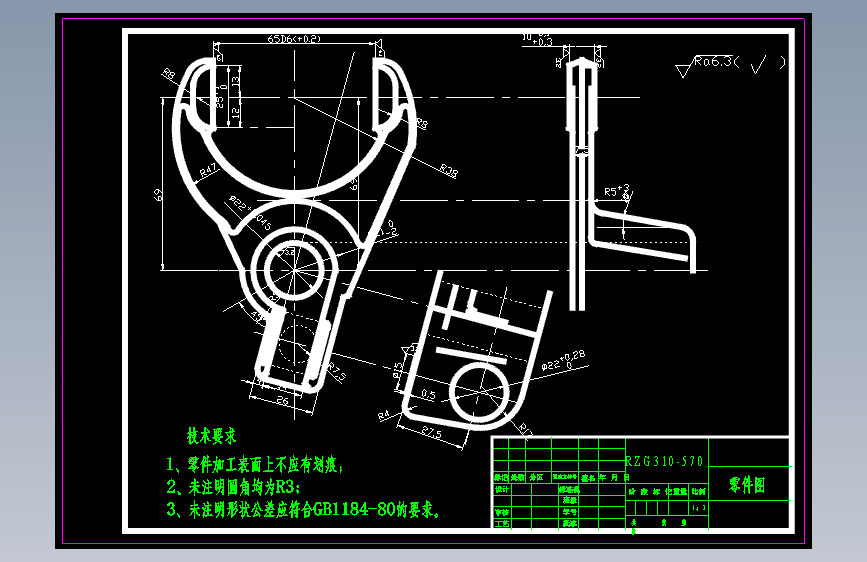Click the 工艺 cell in title block
The width and height of the screenshot is (867, 562).
click(x=502, y=523)
